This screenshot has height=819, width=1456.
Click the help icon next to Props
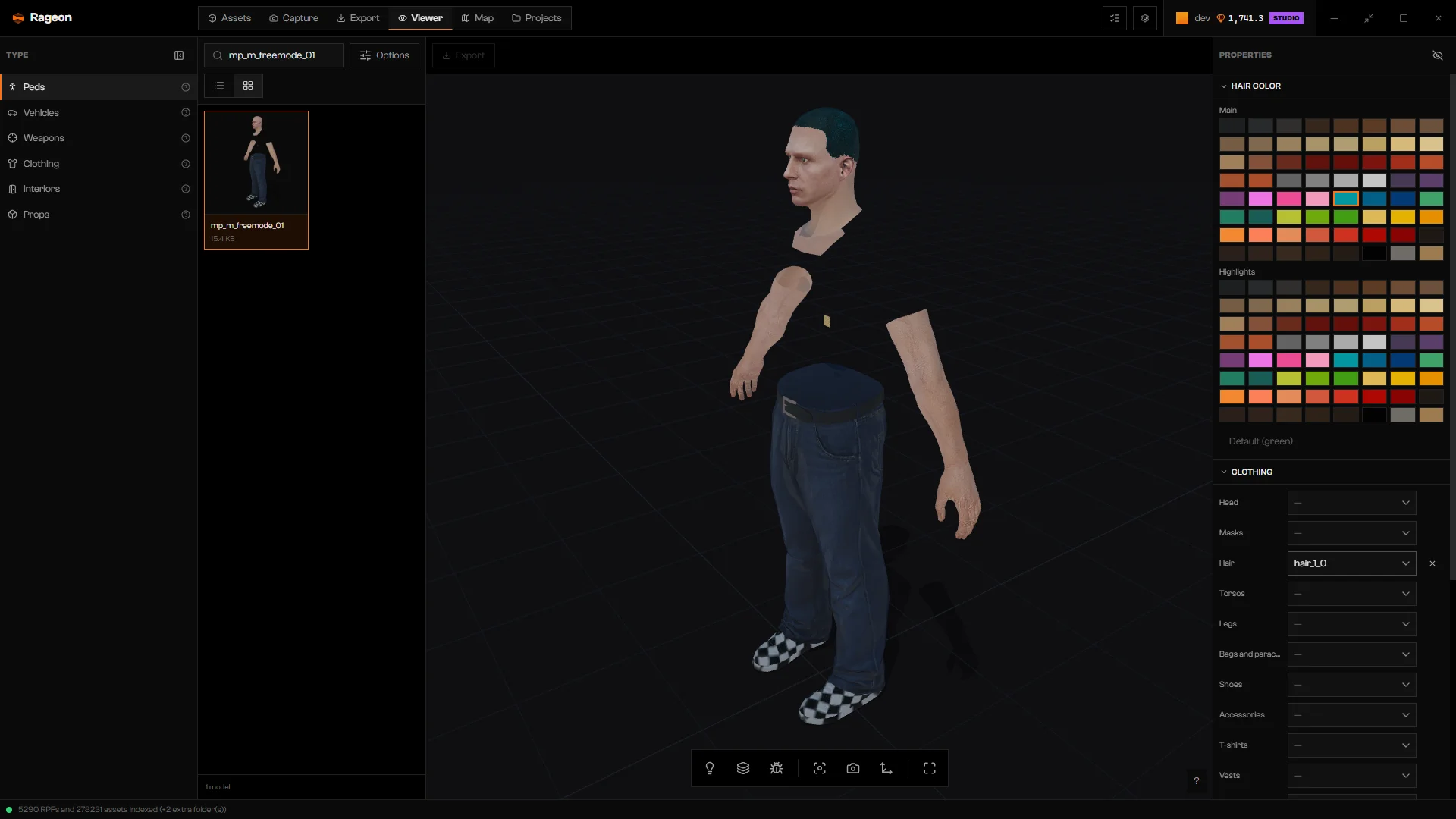click(186, 215)
